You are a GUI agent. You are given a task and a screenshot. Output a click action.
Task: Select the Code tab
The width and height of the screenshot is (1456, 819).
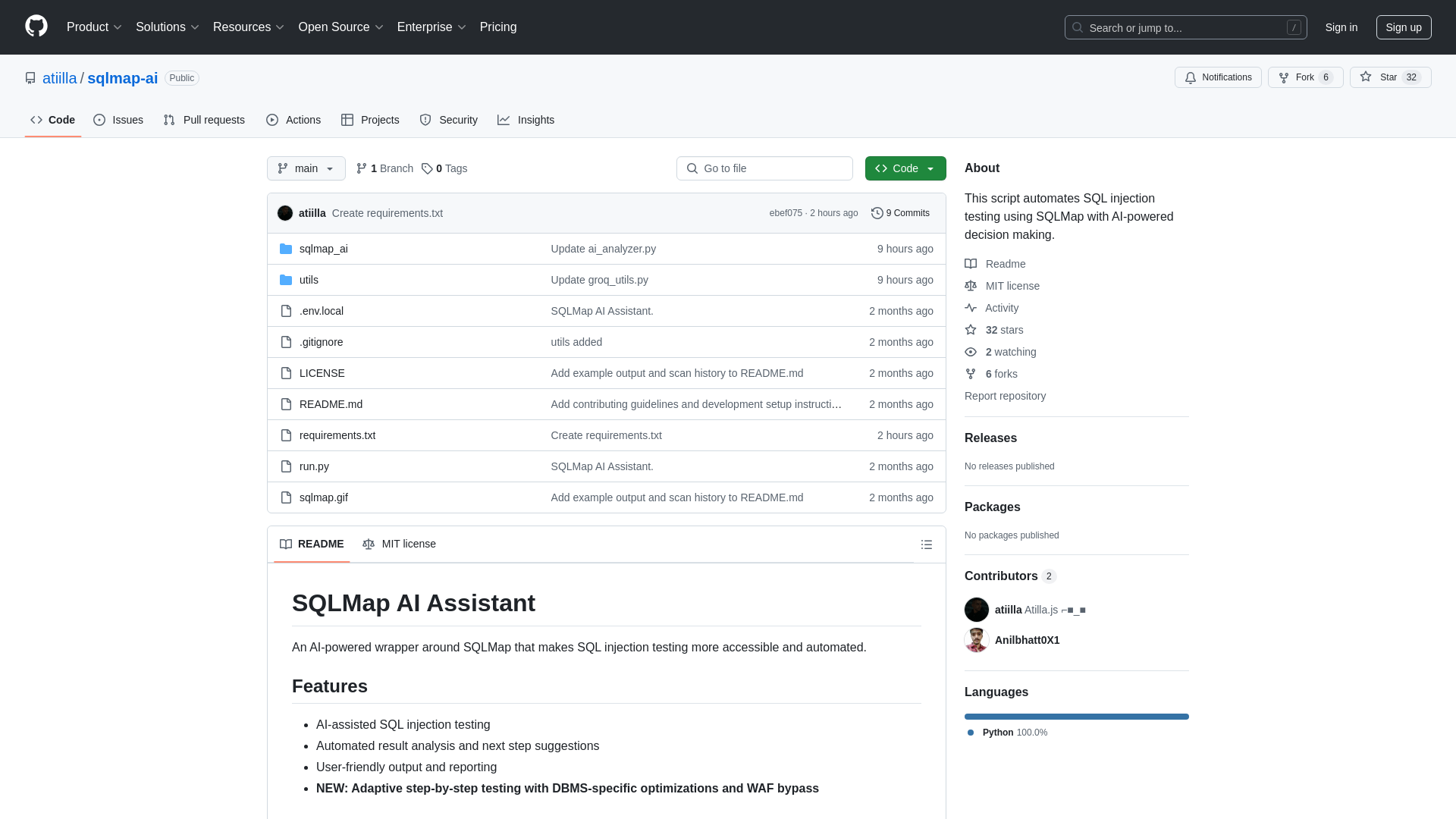click(x=53, y=120)
